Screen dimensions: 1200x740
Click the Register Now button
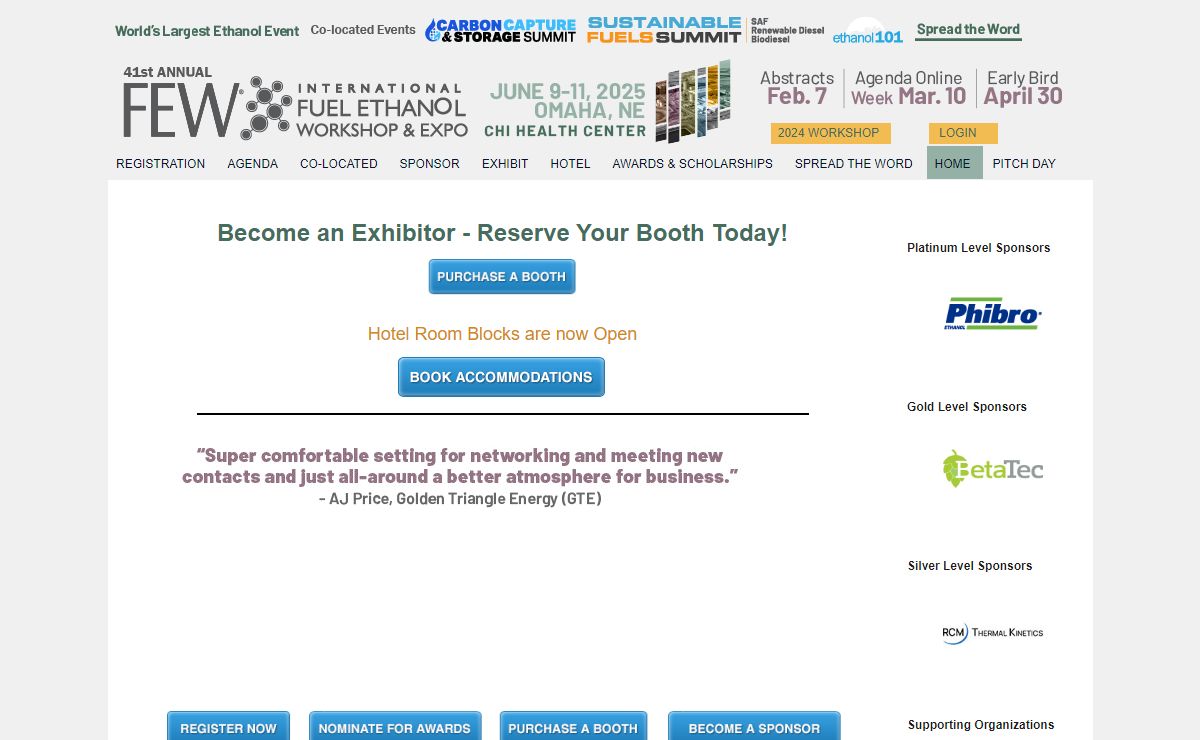[x=228, y=727]
